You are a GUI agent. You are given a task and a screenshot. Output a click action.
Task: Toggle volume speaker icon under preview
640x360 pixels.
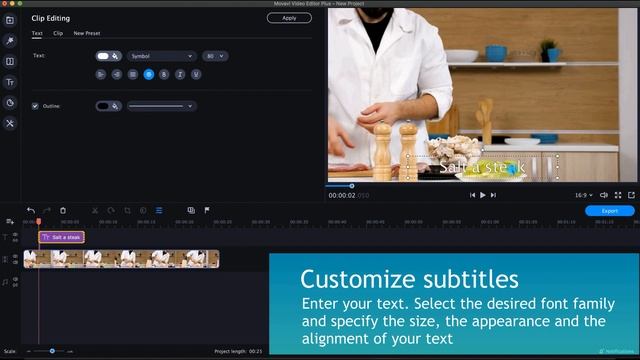[604, 195]
